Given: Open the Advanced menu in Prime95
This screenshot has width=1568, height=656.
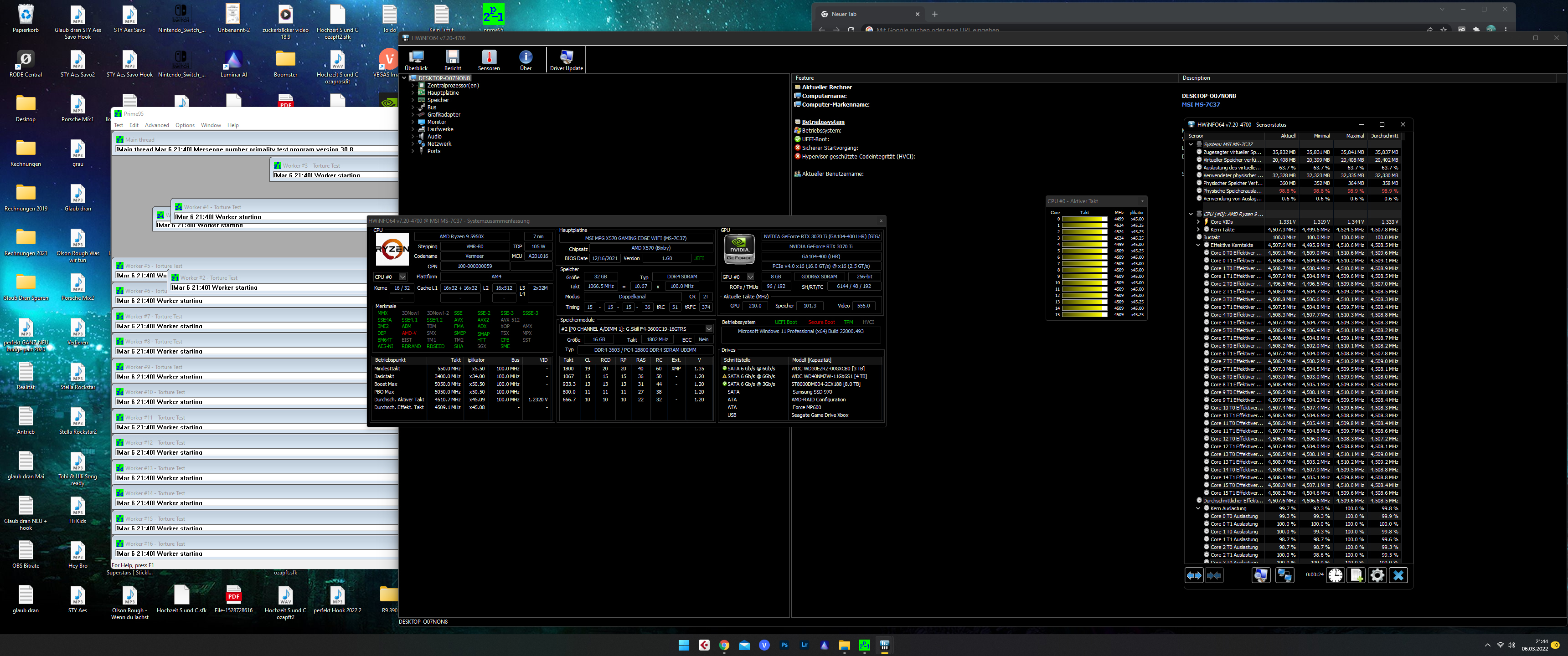Looking at the screenshot, I should click(x=156, y=125).
